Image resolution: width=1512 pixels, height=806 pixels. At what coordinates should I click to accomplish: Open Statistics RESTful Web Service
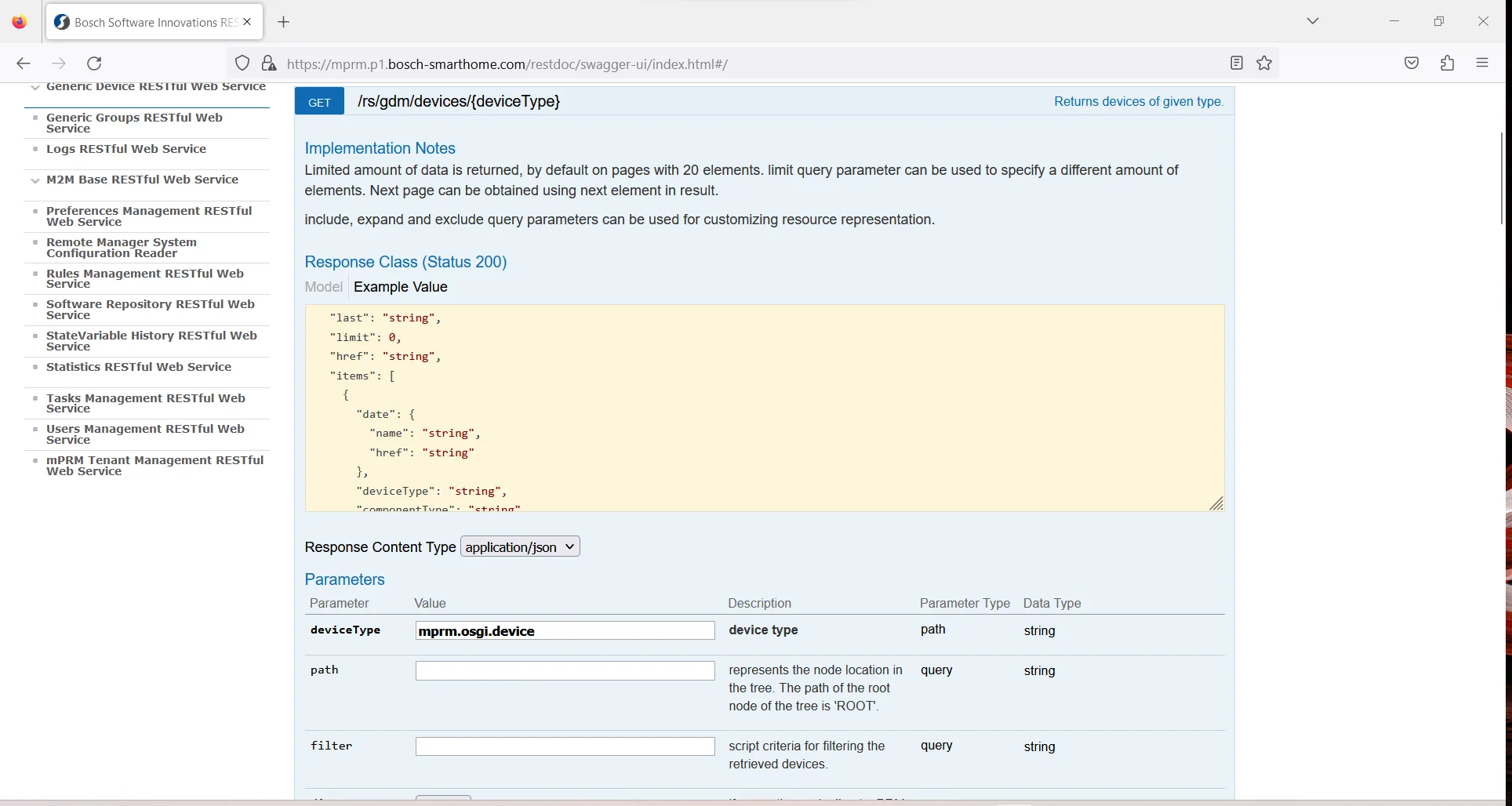pos(138,367)
